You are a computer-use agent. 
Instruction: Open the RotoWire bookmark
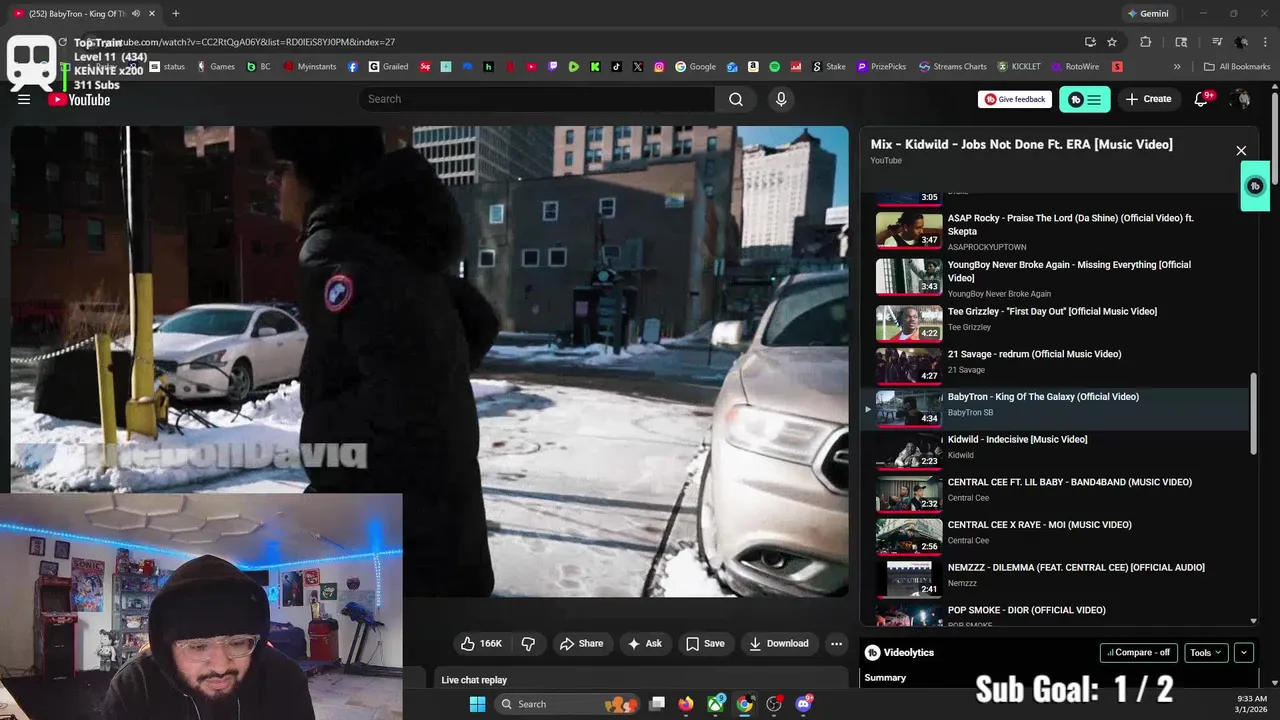pos(1075,67)
